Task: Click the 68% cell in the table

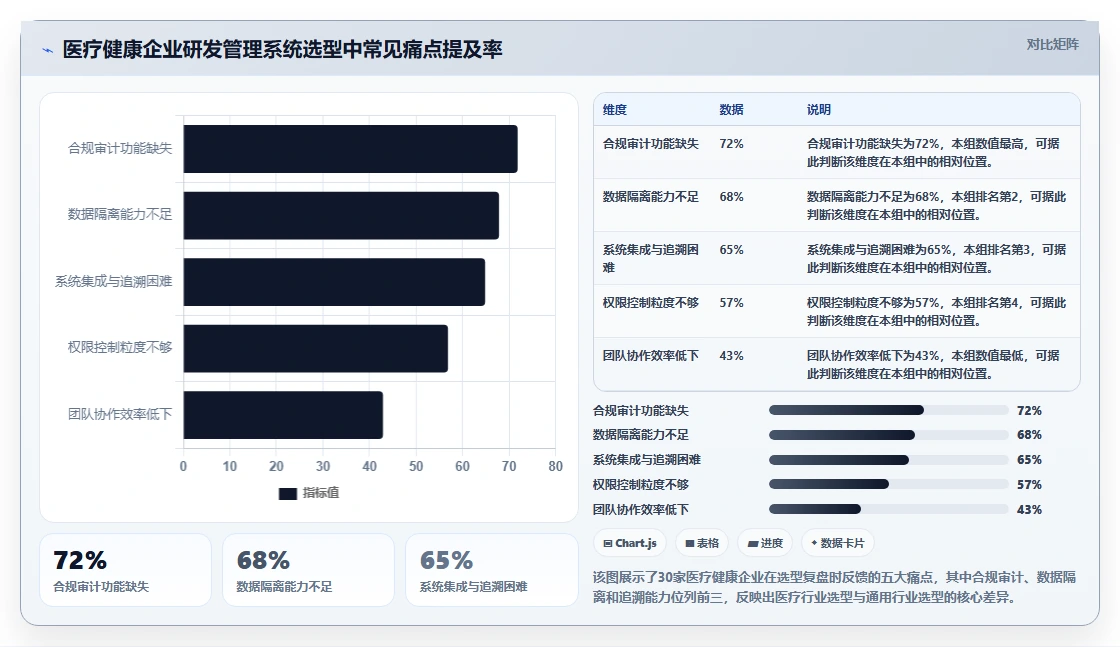Action: point(731,196)
